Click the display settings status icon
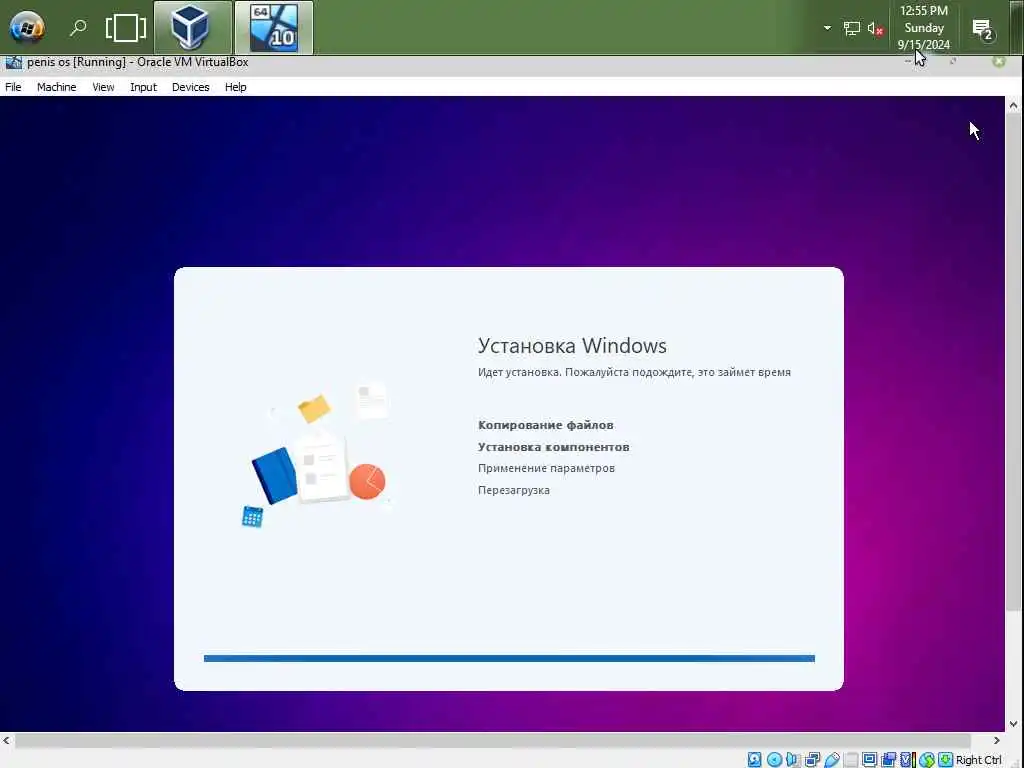Image resolution: width=1024 pixels, height=768 pixels. (x=870, y=760)
